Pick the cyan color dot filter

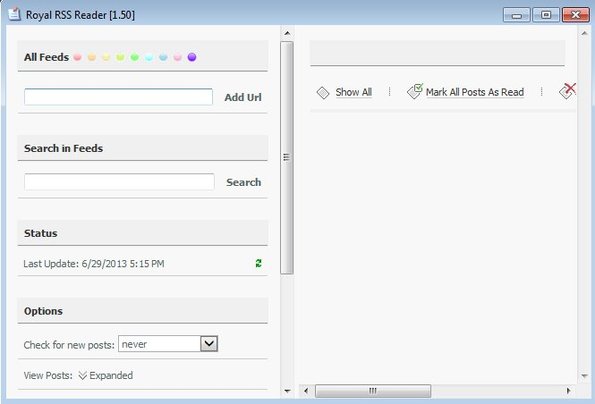(x=149, y=57)
